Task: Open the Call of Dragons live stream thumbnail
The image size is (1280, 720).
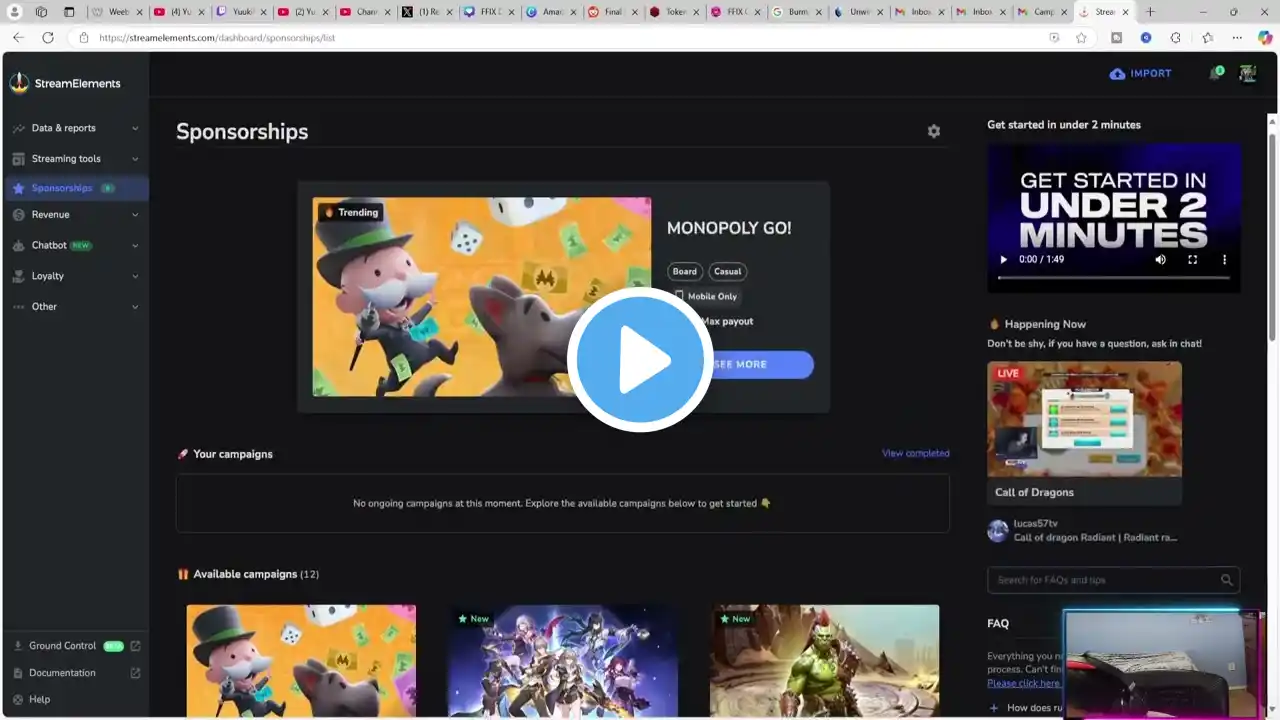Action: click(1084, 419)
